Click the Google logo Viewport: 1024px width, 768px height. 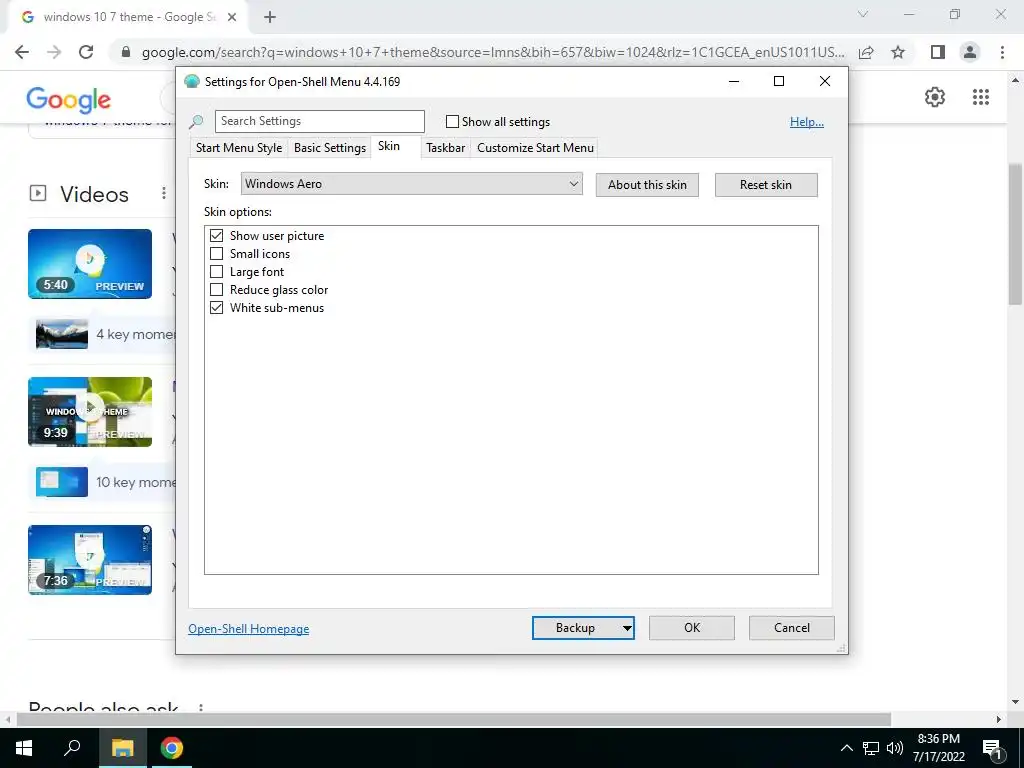coord(69,99)
